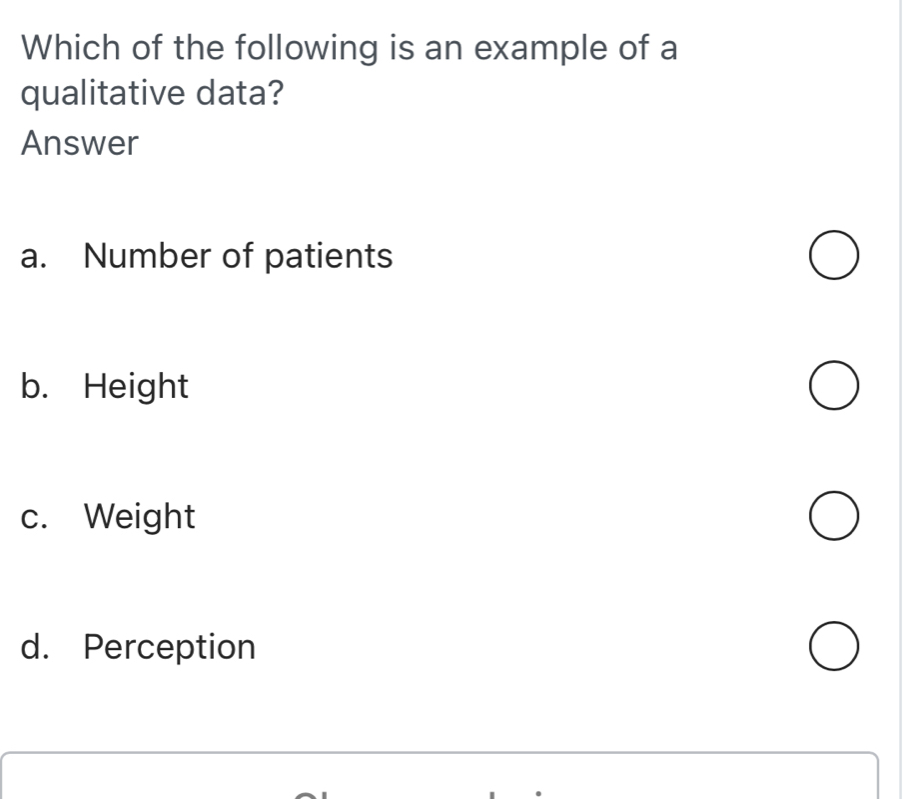Click the 'b.' option letter

[x=35, y=386]
